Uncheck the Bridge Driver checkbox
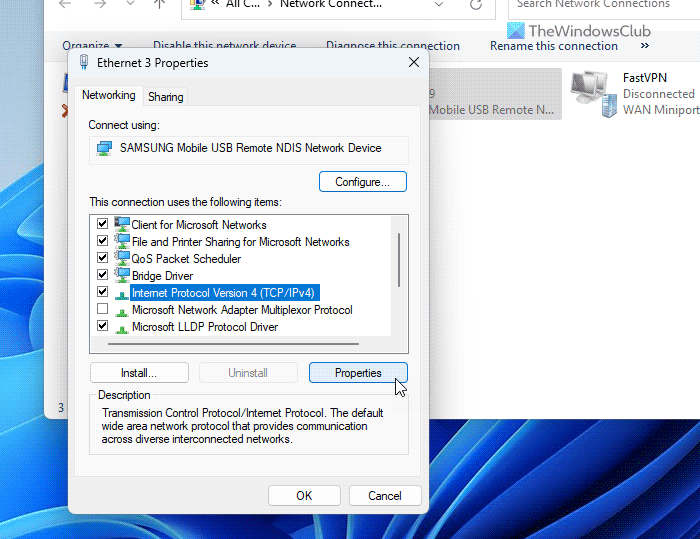Screen dimensions: 700x539 (x=103, y=274)
